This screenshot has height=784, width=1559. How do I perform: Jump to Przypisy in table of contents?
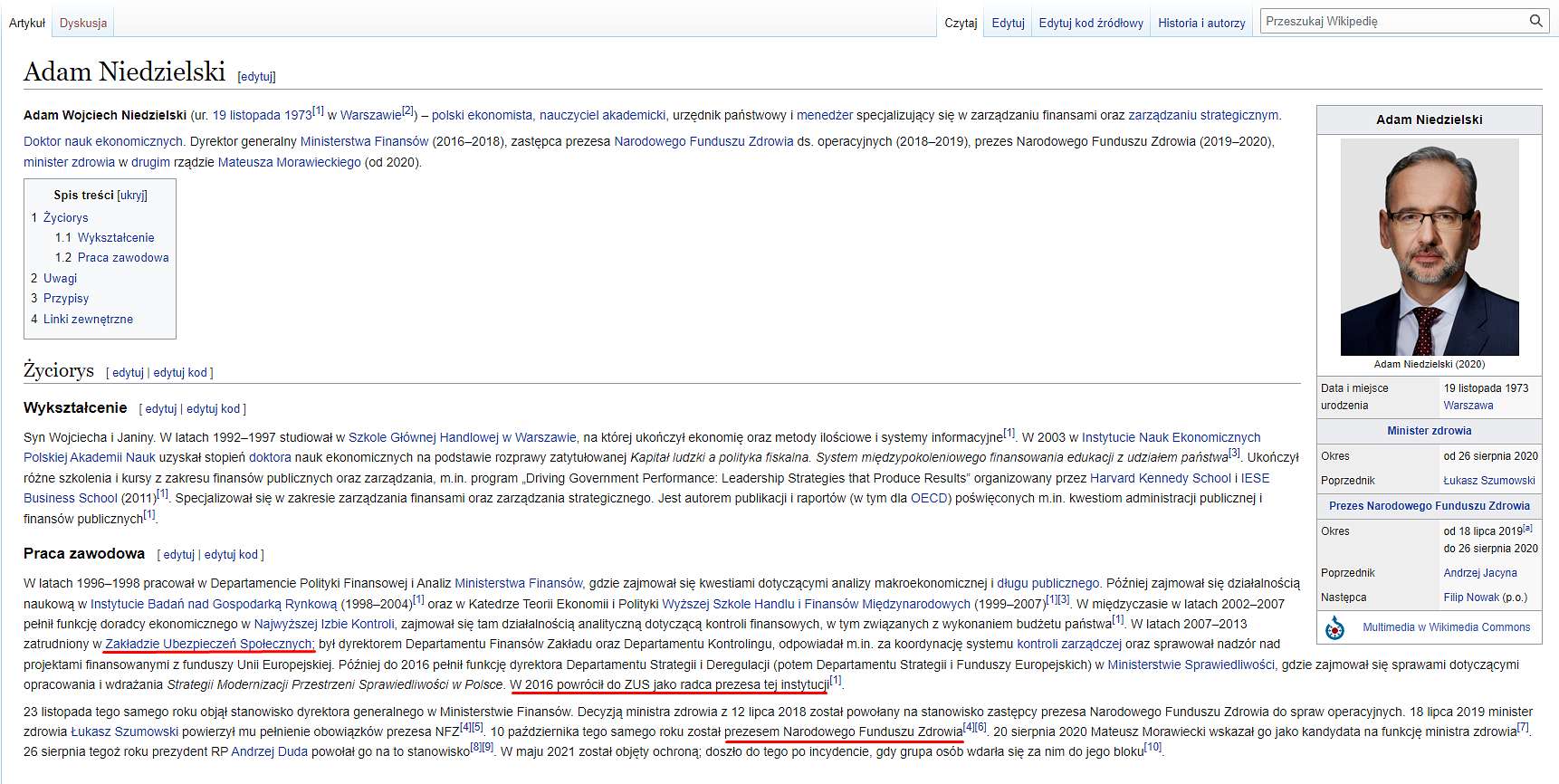click(x=66, y=298)
